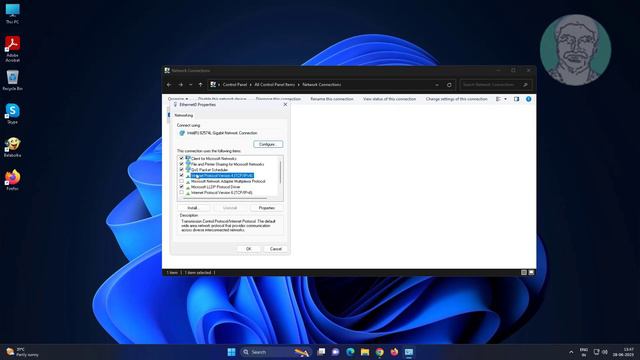
Task: Check Microsoft Network Adapter Multiplexor Protocol
Action: coord(181,181)
